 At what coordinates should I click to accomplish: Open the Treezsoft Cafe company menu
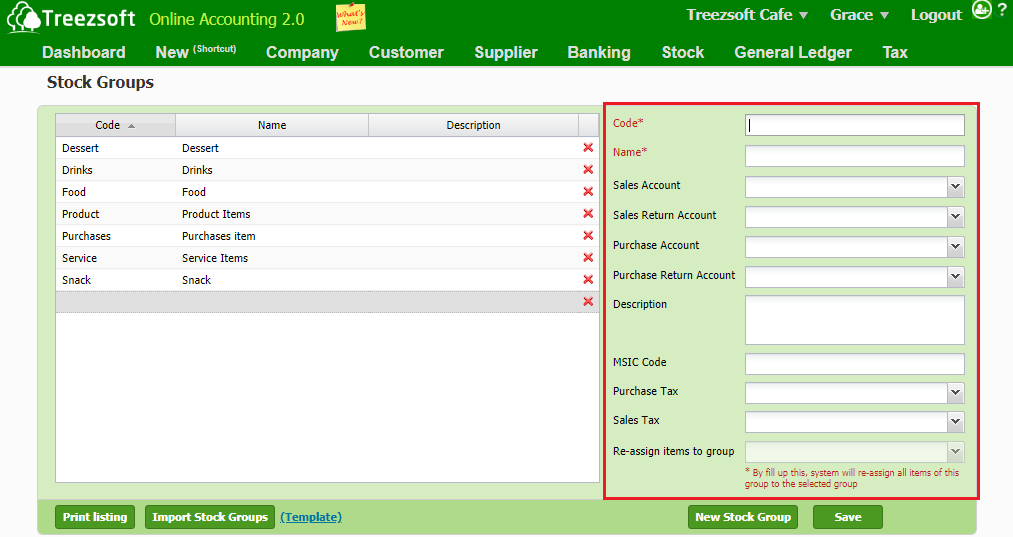pyautogui.click(x=748, y=15)
